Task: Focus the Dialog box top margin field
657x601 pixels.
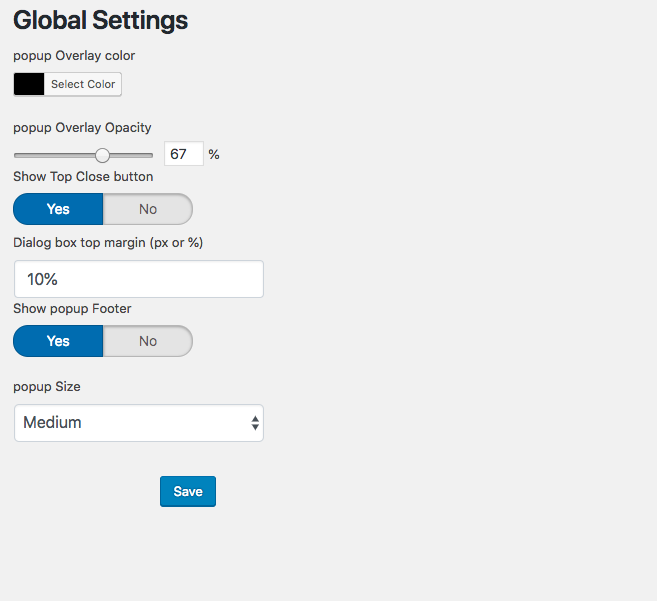Action: [139, 279]
